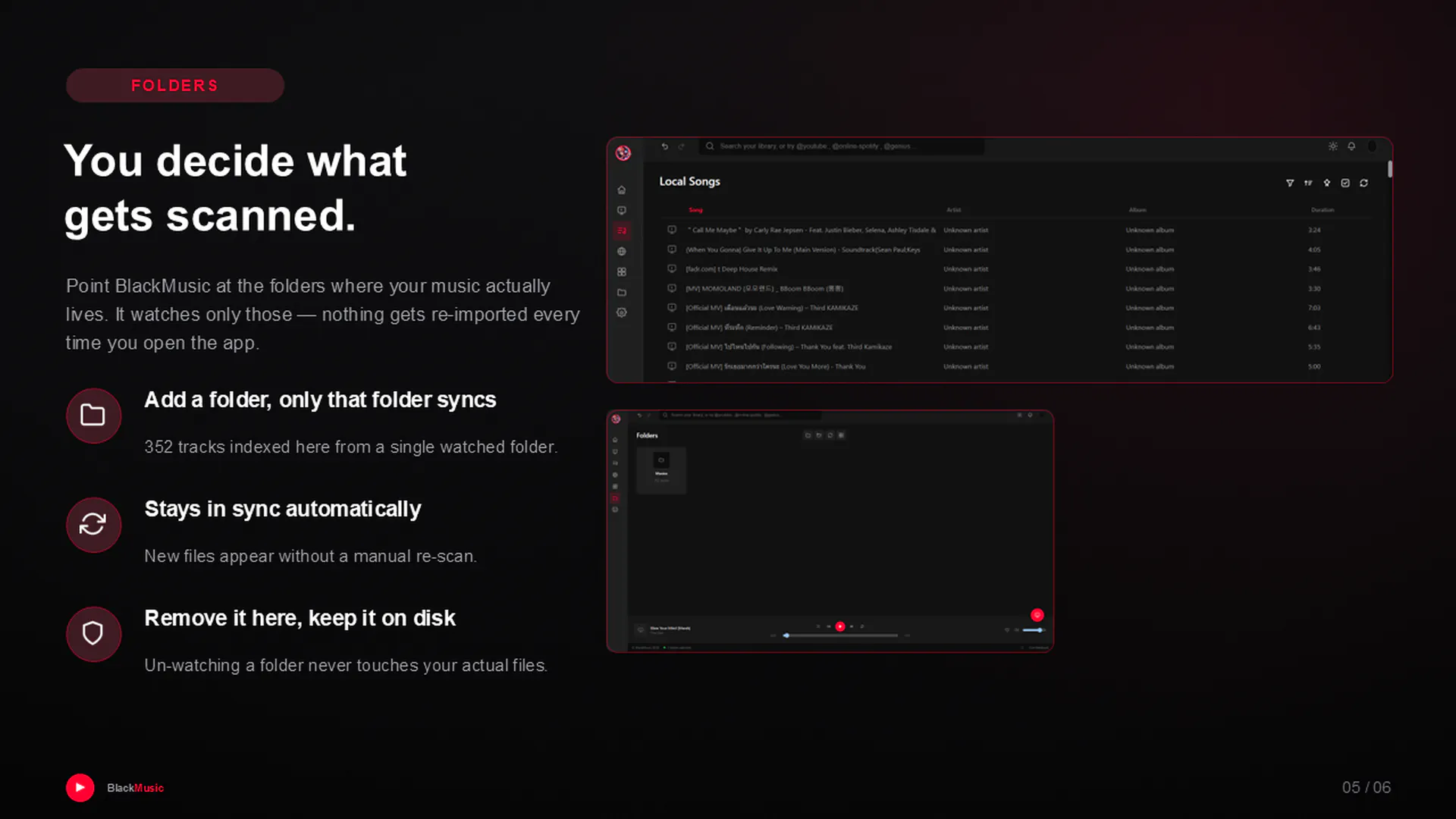Screen dimensions: 1456x819
Task: Select the "Love You More" Thank You row
Action: [x=1016, y=366]
